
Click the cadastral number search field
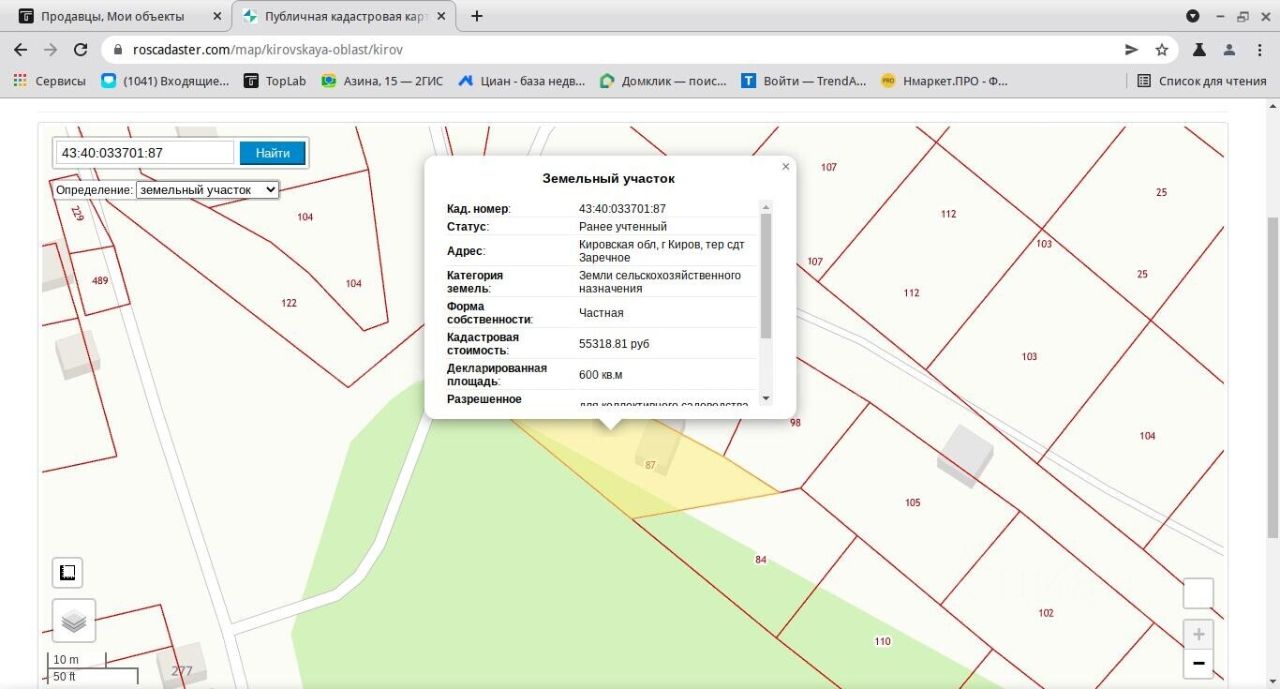click(146, 153)
